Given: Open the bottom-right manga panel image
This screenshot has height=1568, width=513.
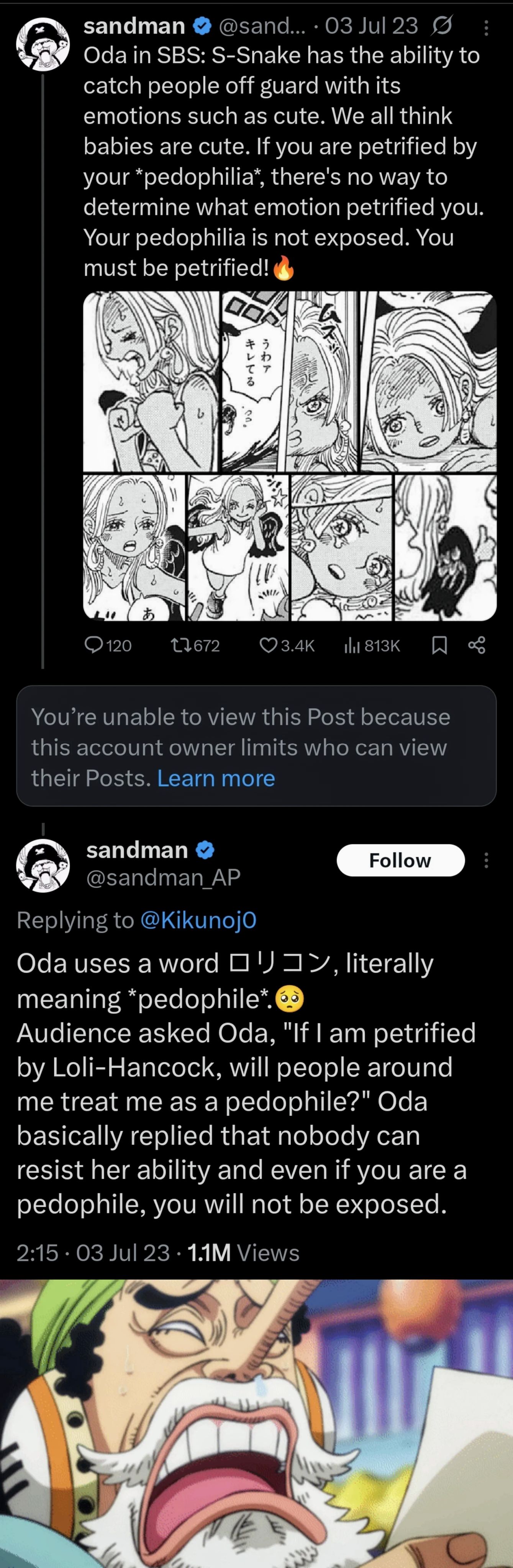Looking at the screenshot, I should click(x=445, y=548).
